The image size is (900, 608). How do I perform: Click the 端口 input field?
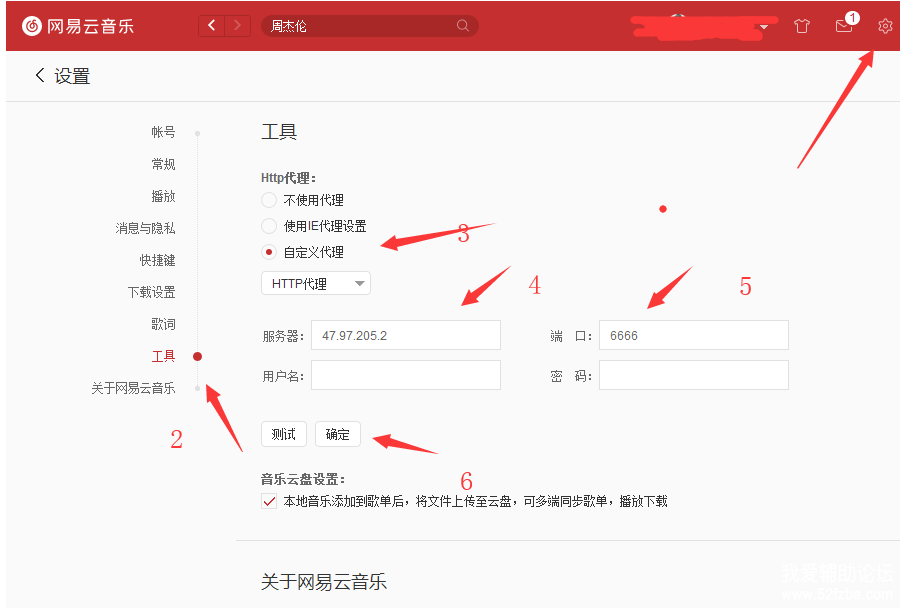point(694,335)
